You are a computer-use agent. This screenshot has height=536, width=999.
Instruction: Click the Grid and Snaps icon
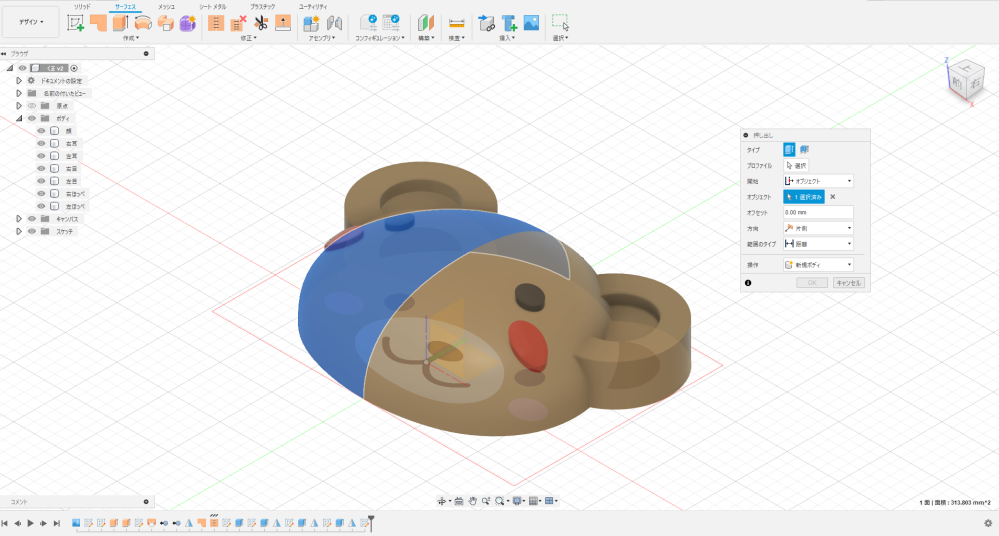533,501
